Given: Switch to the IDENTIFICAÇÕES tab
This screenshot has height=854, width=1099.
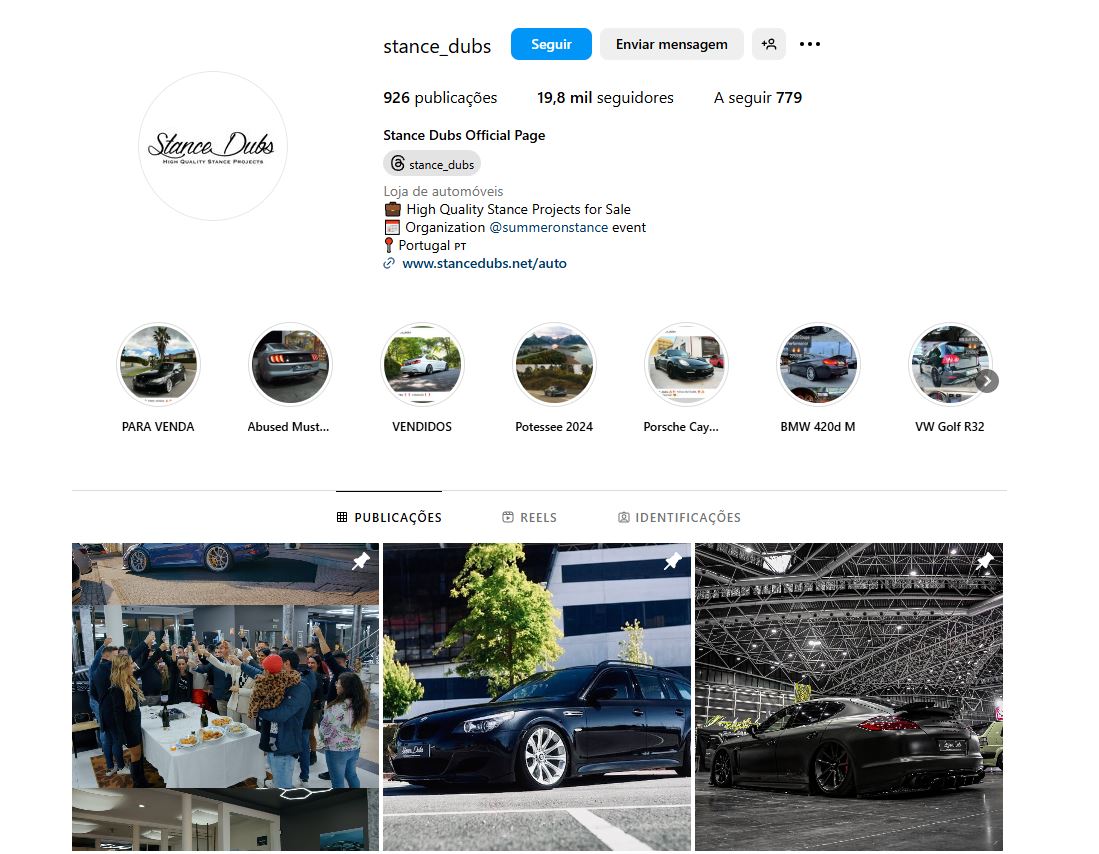Looking at the screenshot, I should [x=679, y=517].
